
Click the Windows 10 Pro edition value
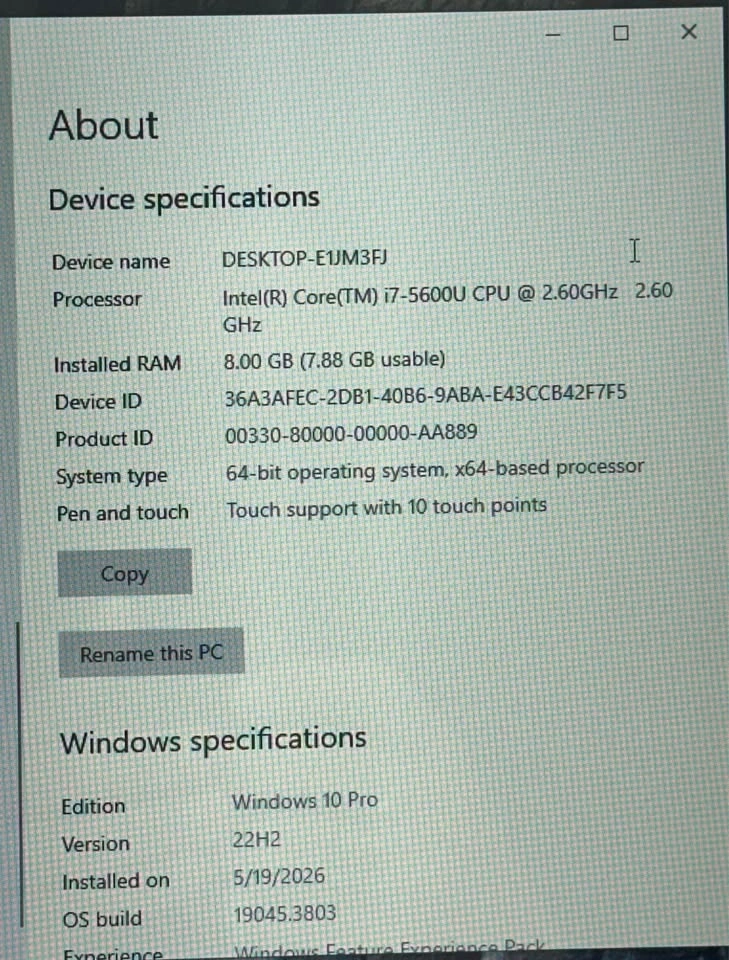click(x=305, y=801)
